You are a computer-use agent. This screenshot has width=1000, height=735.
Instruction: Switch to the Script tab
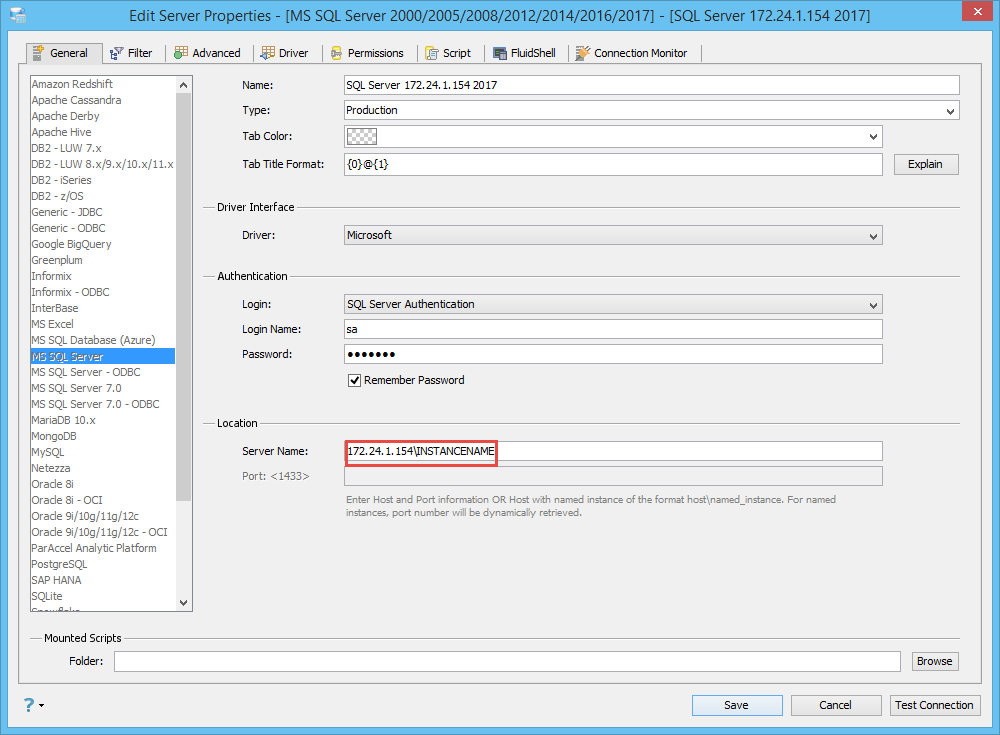(448, 53)
